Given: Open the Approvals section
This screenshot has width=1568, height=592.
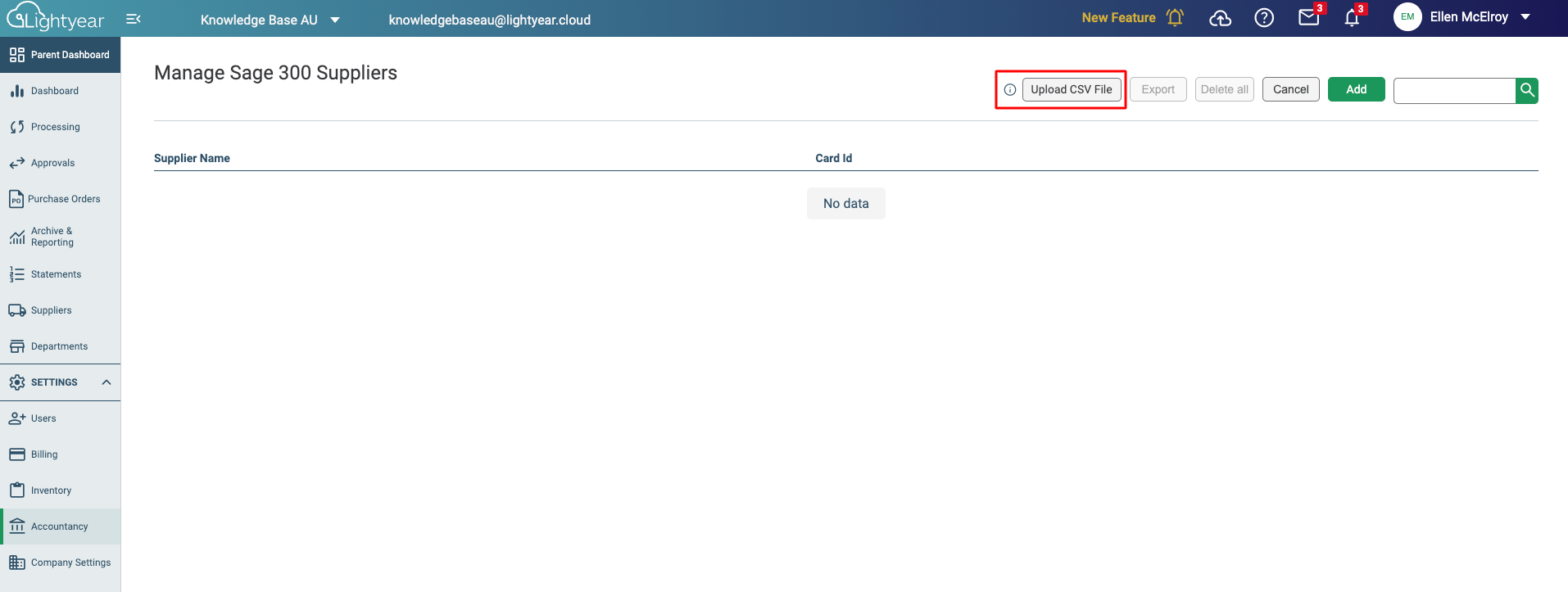Looking at the screenshot, I should [x=60, y=163].
